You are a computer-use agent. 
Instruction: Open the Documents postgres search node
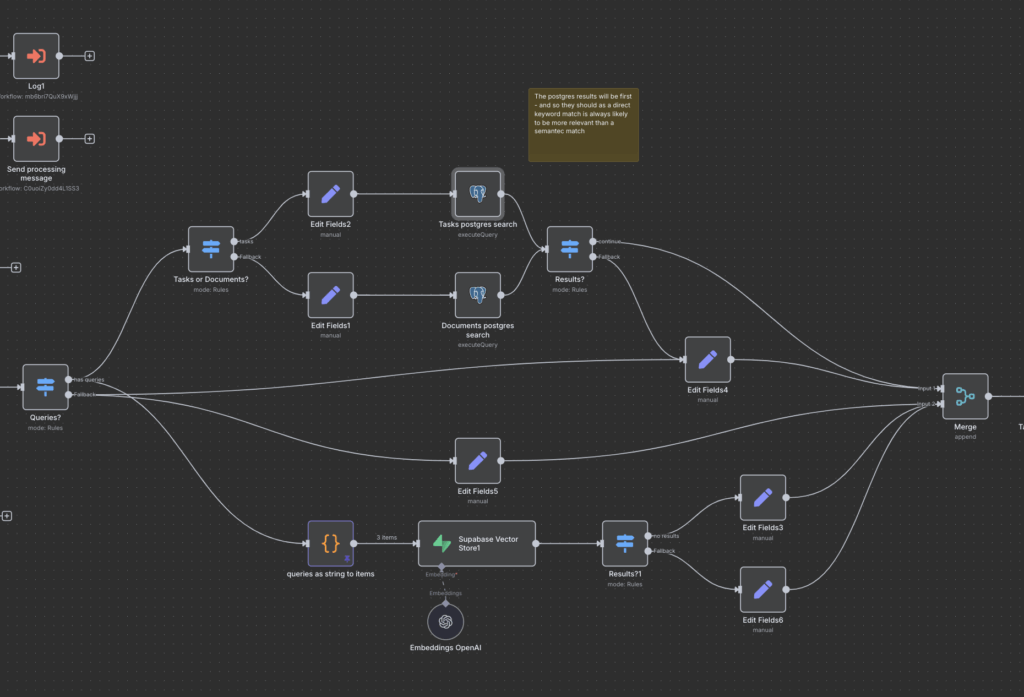[x=477, y=295]
